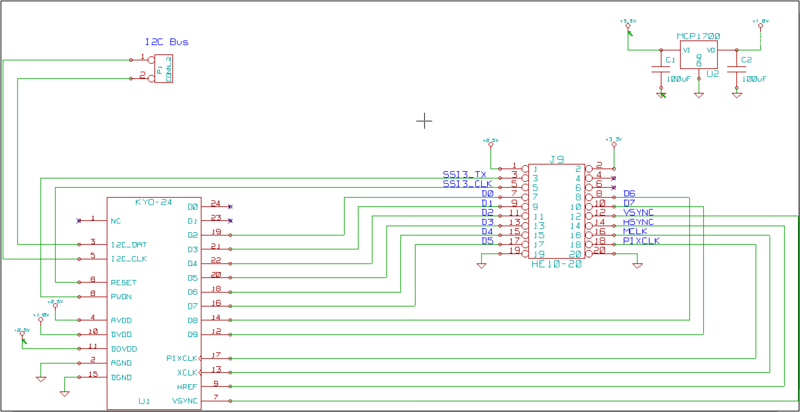Viewport: 800px width, 412px height.
Task: Select the I2C Bus title text
Action: [x=166, y=42]
